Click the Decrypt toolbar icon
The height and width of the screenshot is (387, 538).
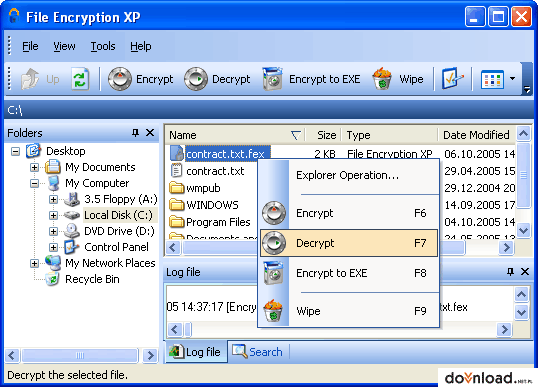[196, 79]
